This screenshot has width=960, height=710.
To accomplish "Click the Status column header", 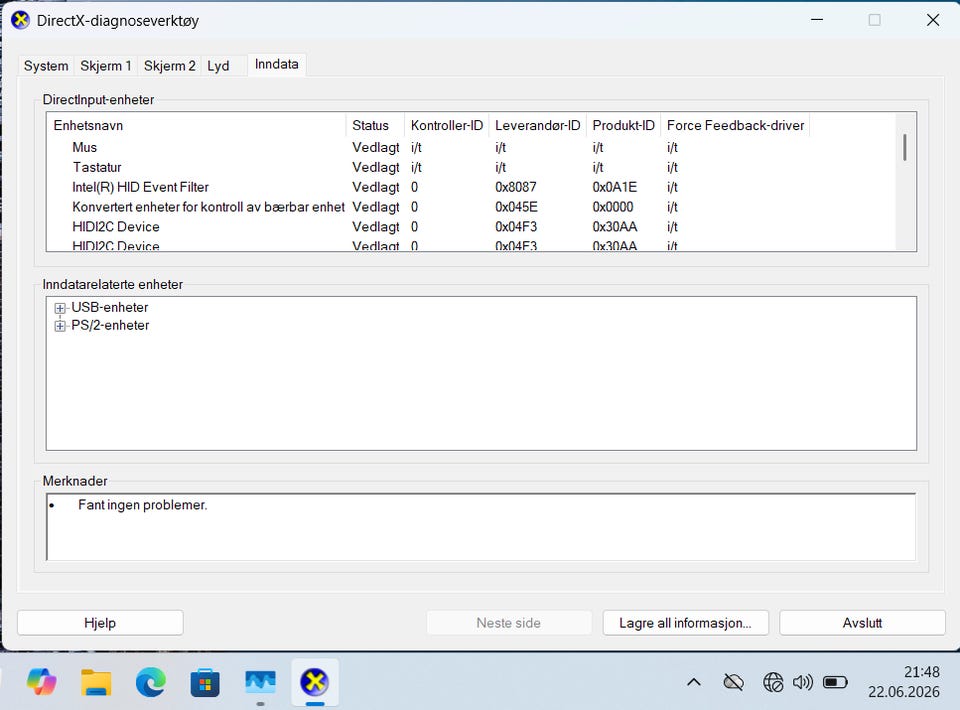I will coord(375,125).
